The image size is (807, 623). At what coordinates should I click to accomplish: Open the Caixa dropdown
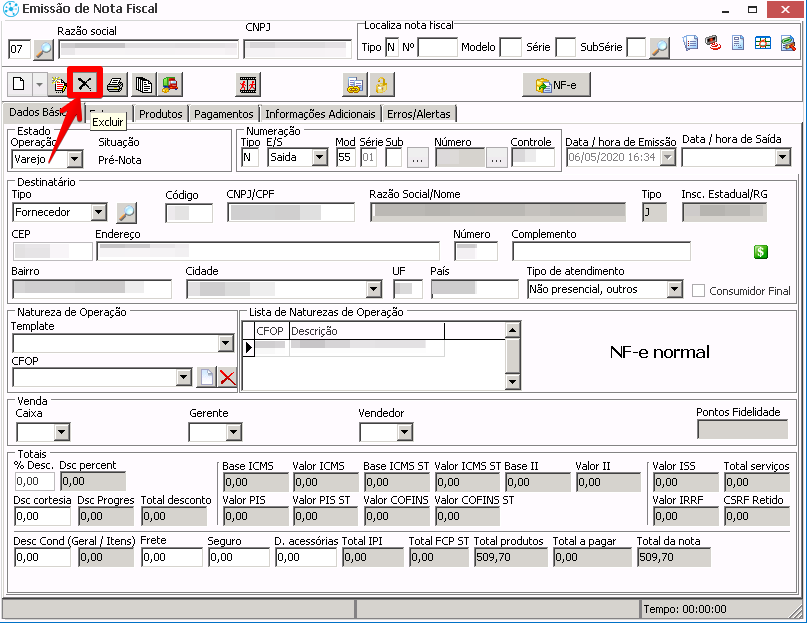62,432
